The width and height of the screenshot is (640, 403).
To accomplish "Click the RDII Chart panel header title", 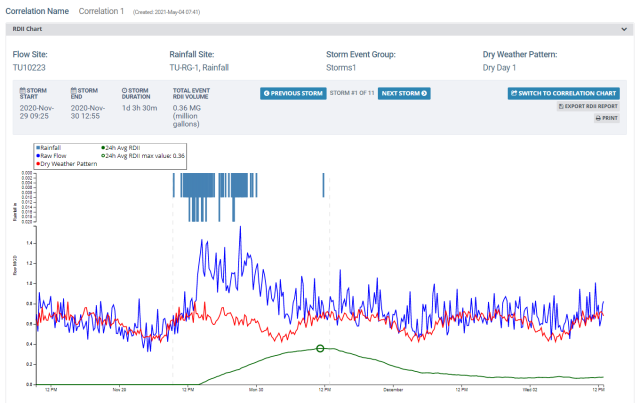I will point(27,29).
